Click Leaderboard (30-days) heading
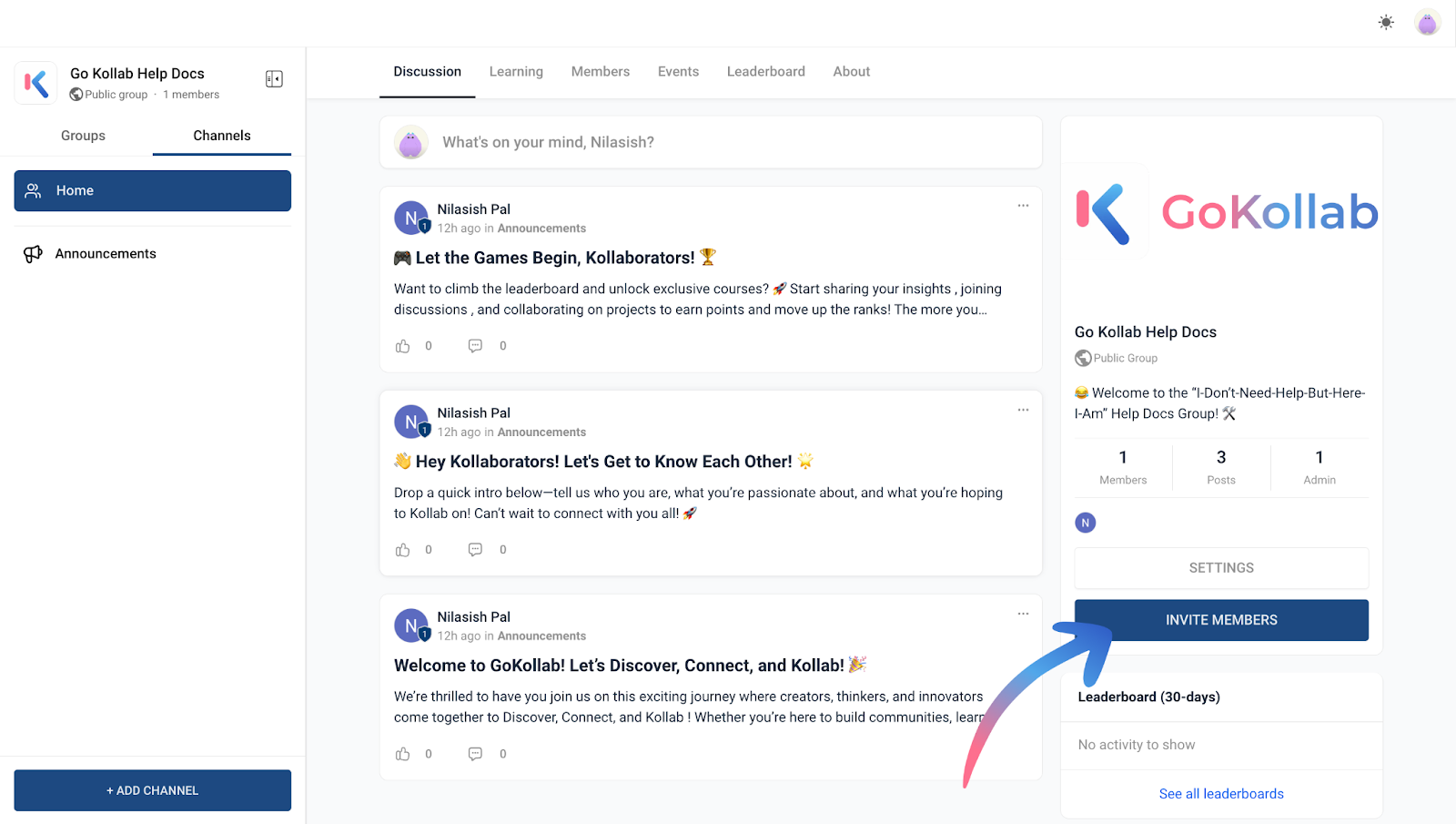The image size is (1456, 824). (x=1148, y=697)
